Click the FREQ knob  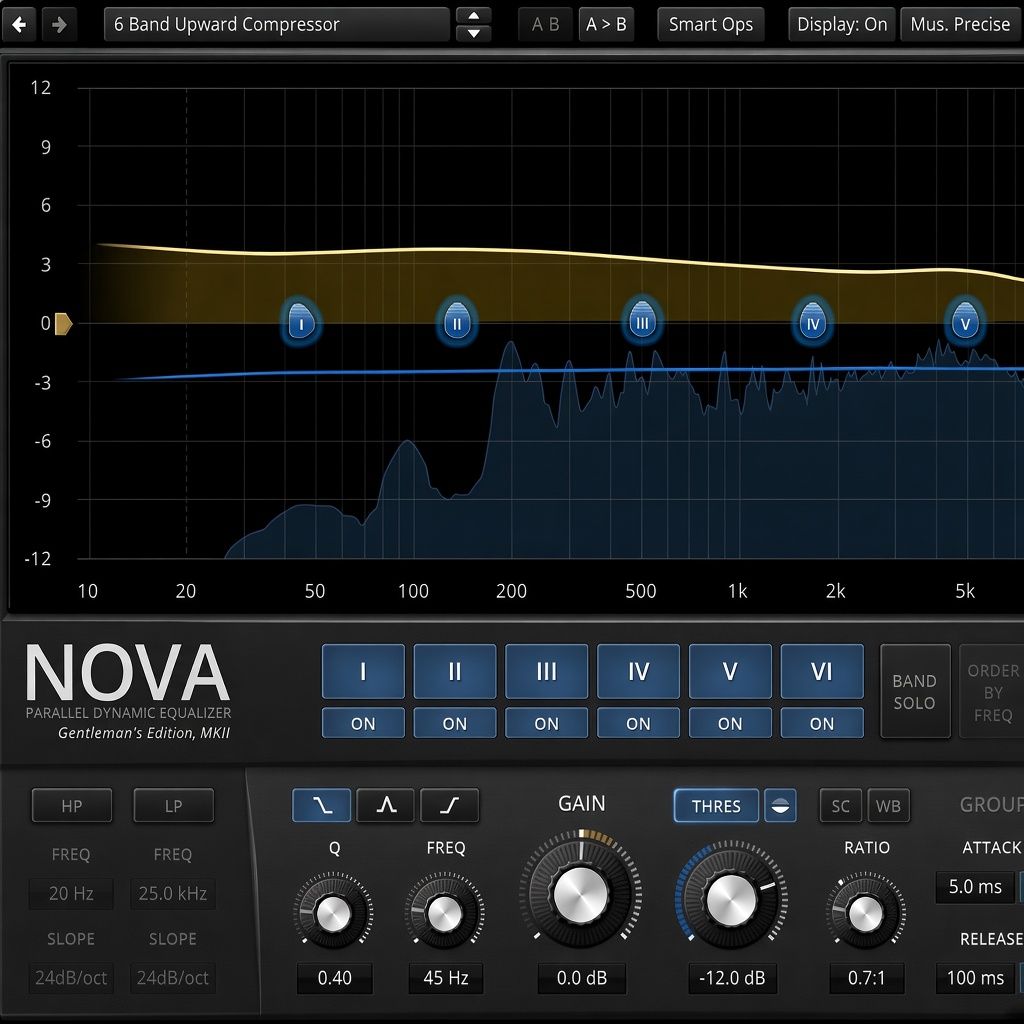pos(445,912)
